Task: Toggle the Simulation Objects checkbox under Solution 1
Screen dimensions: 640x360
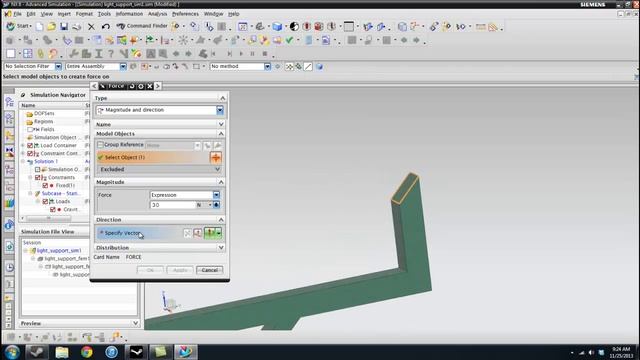Action: pyautogui.click(x=38, y=169)
